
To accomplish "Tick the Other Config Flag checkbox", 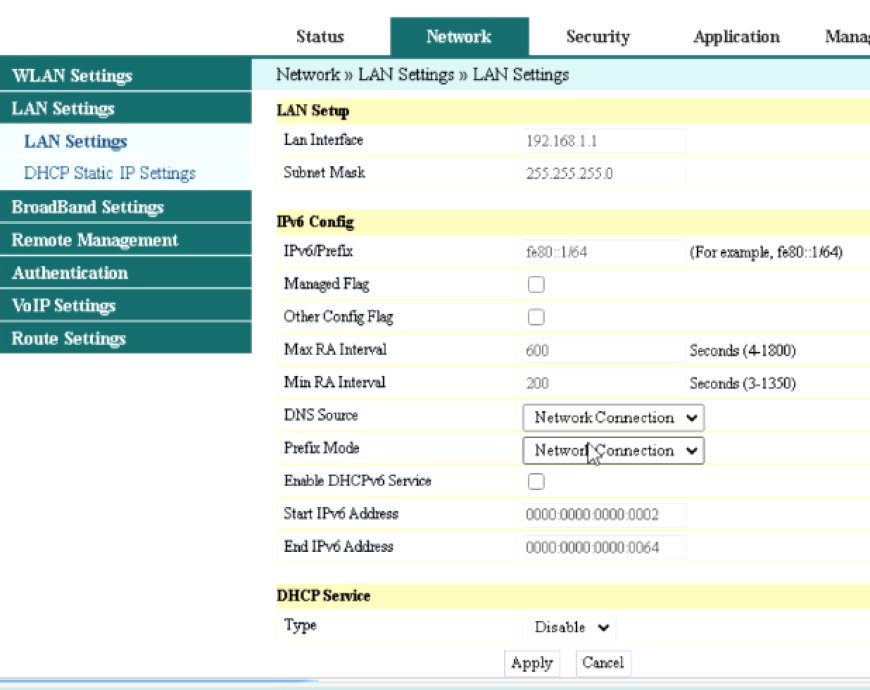I will [536, 317].
